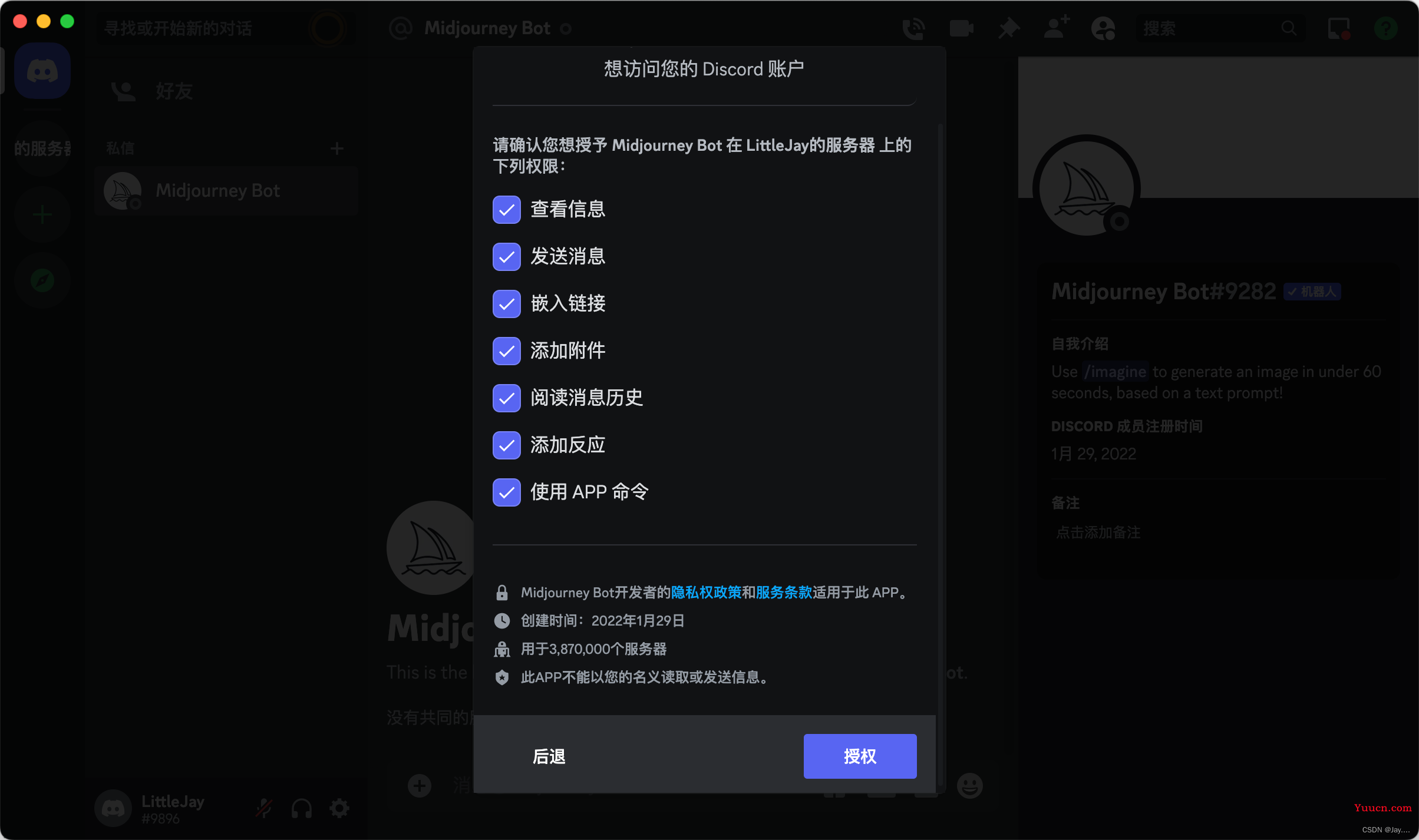This screenshot has width=1419, height=840.
Task: Click the LittleJay #9896 username panel
Action: click(173, 809)
